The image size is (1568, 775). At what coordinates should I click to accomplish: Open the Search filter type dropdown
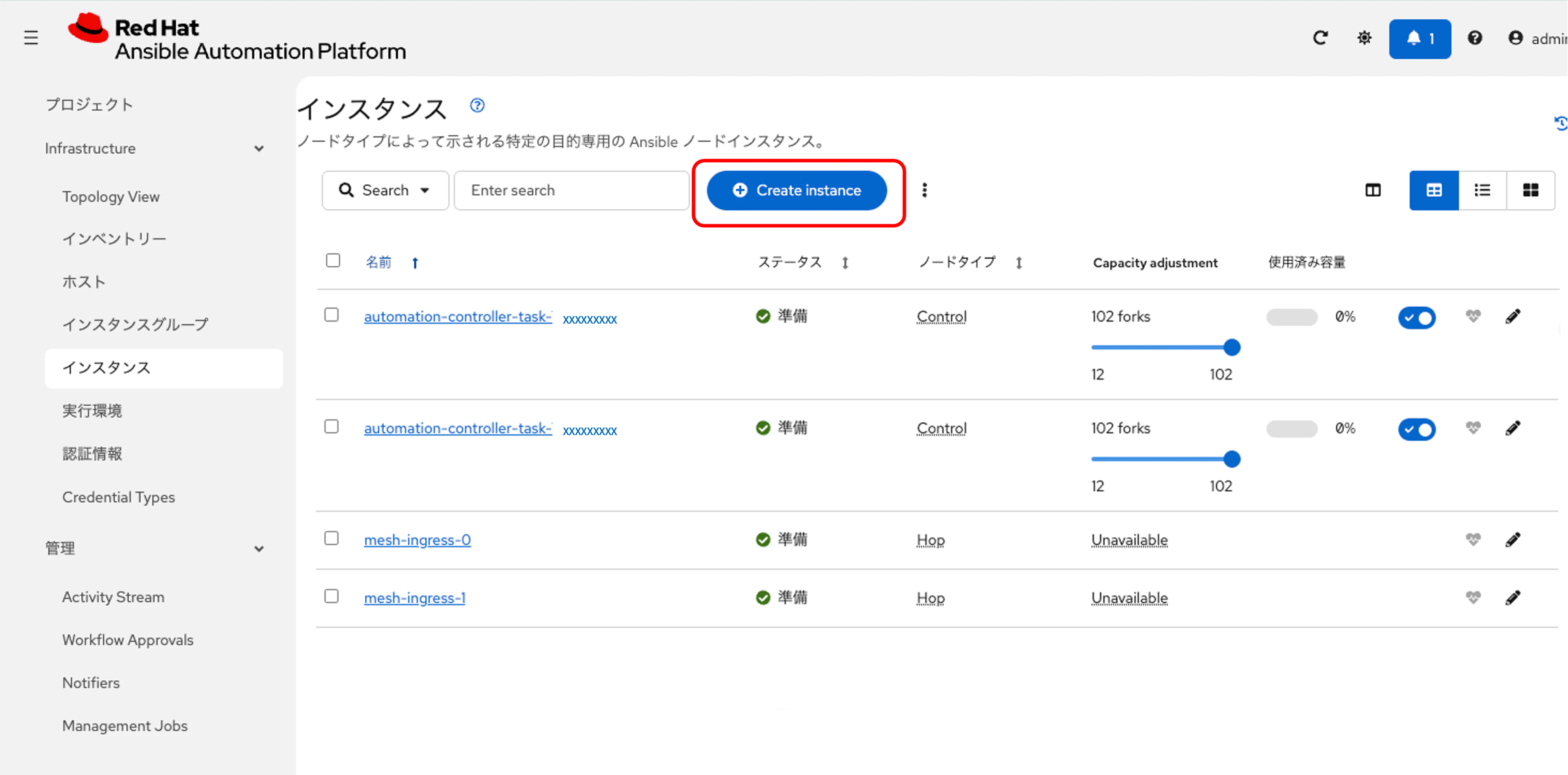point(385,191)
